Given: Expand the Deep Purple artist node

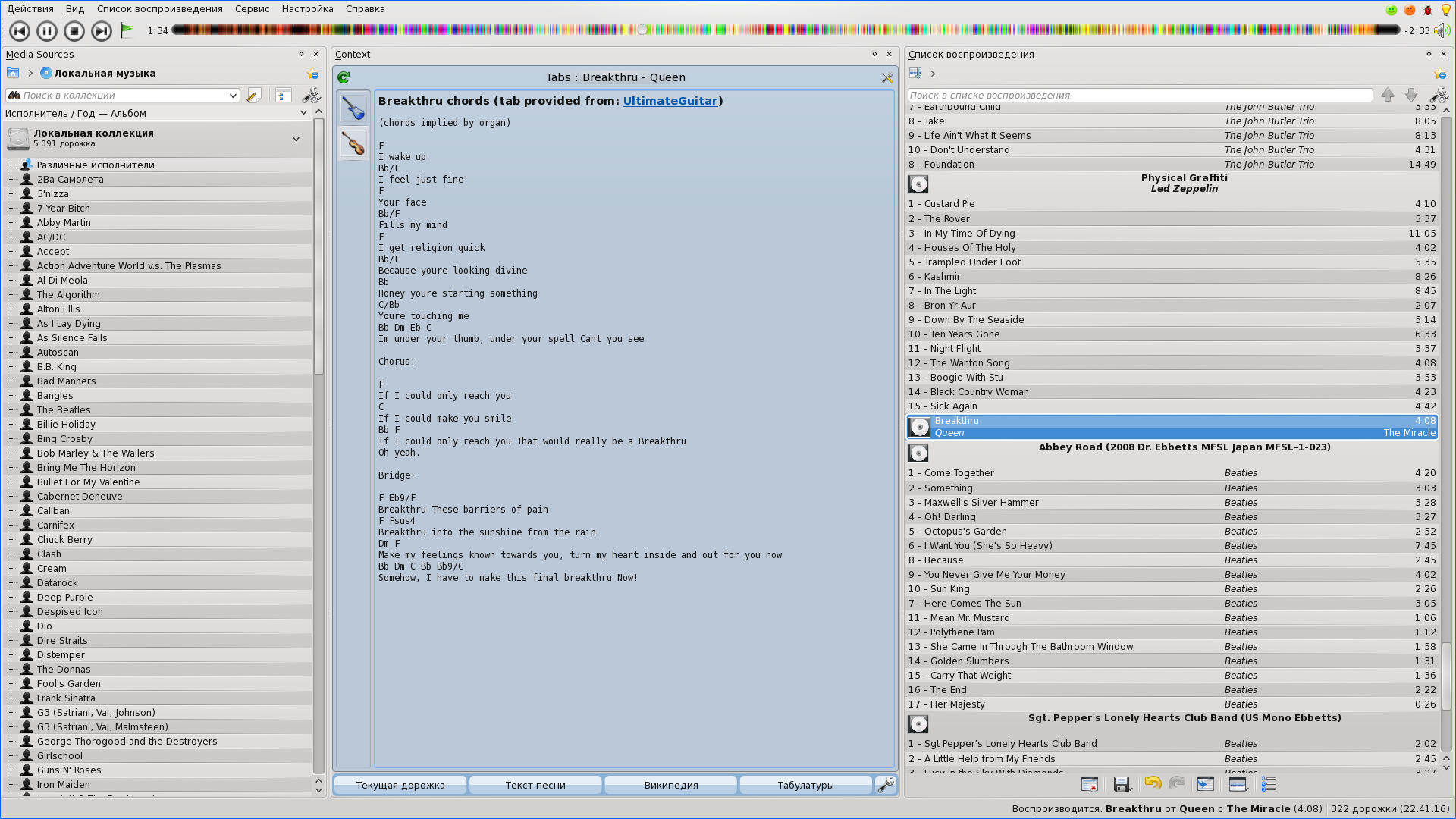Looking at the screenshot, I should (x=11, y=597).
